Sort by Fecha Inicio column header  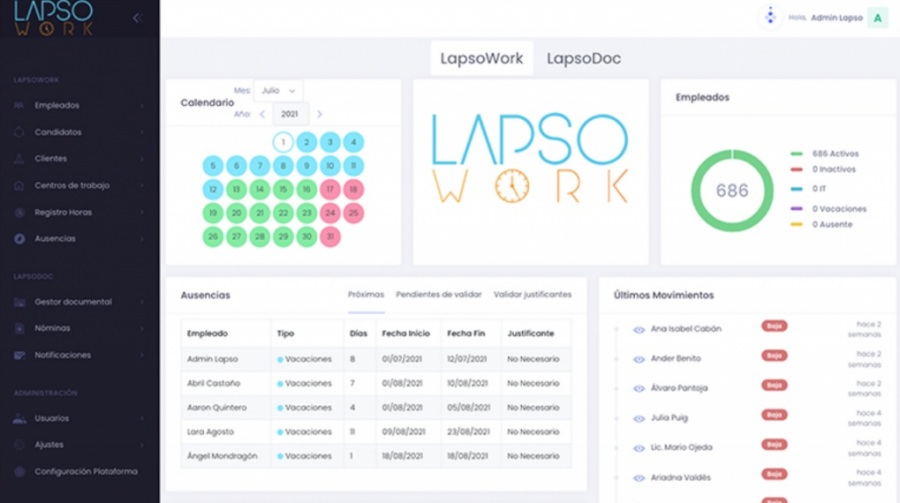pyautogui.click(x=406, y=334)
